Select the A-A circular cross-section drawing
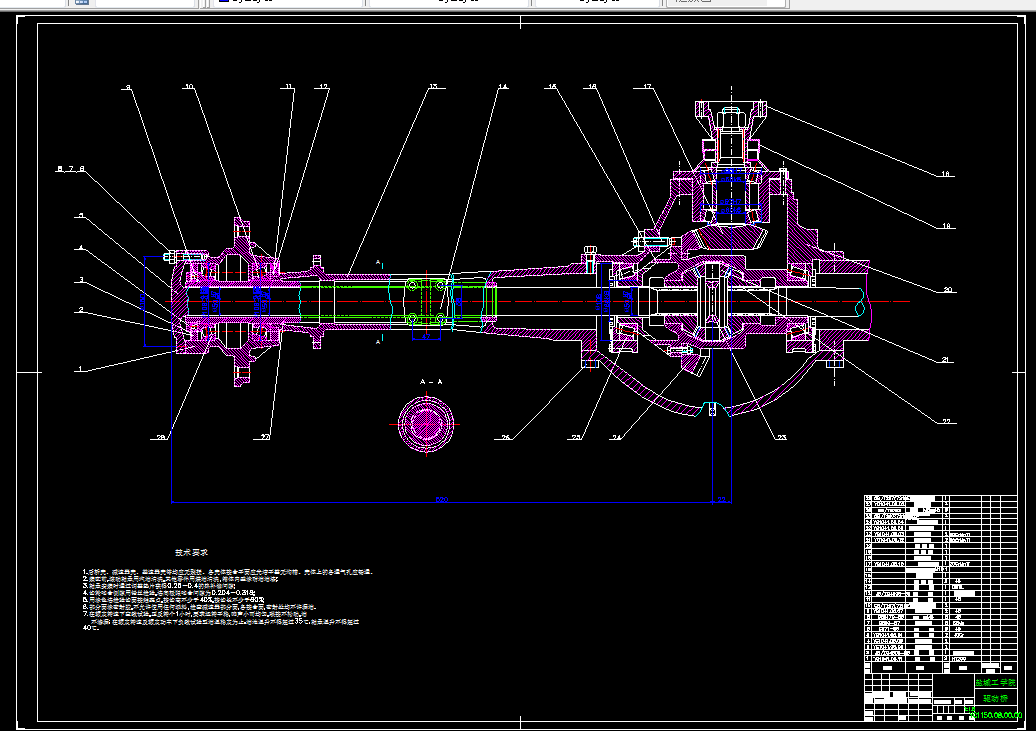 426,424
